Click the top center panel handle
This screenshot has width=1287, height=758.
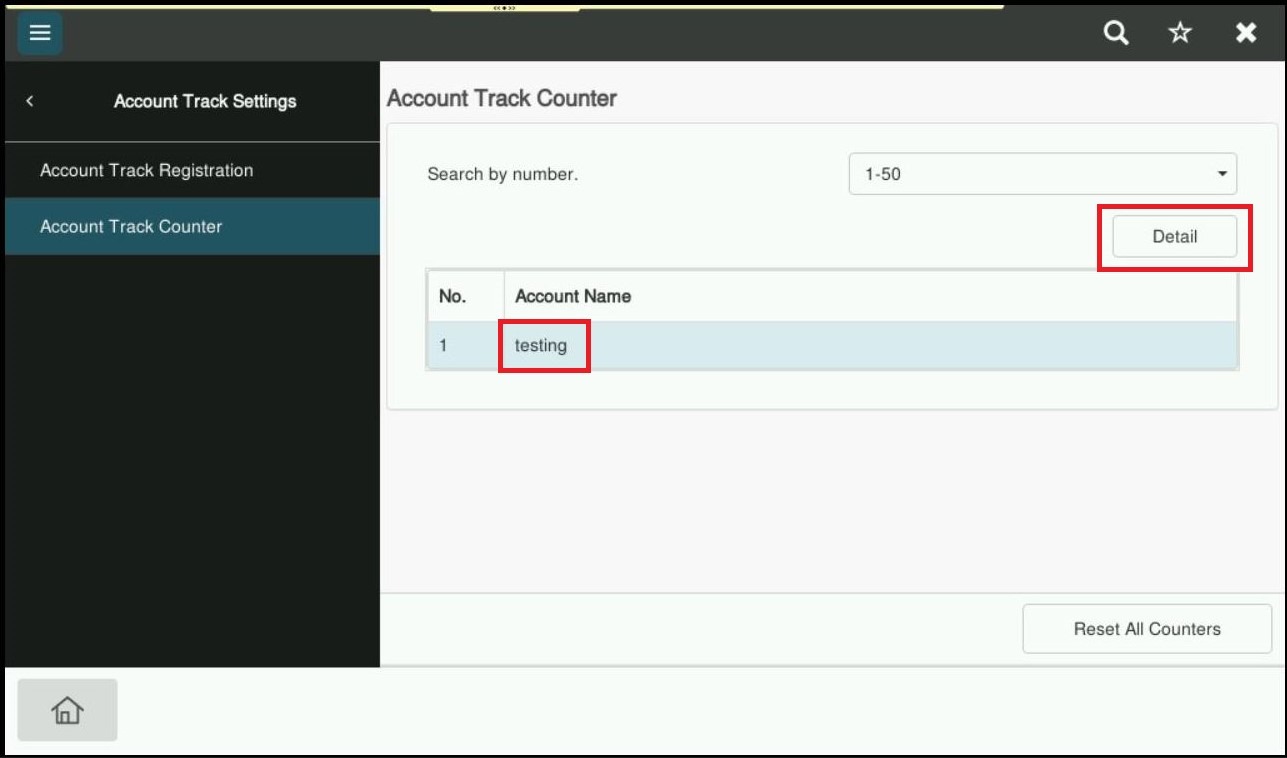pyautogui.click(x=504, y=7)
